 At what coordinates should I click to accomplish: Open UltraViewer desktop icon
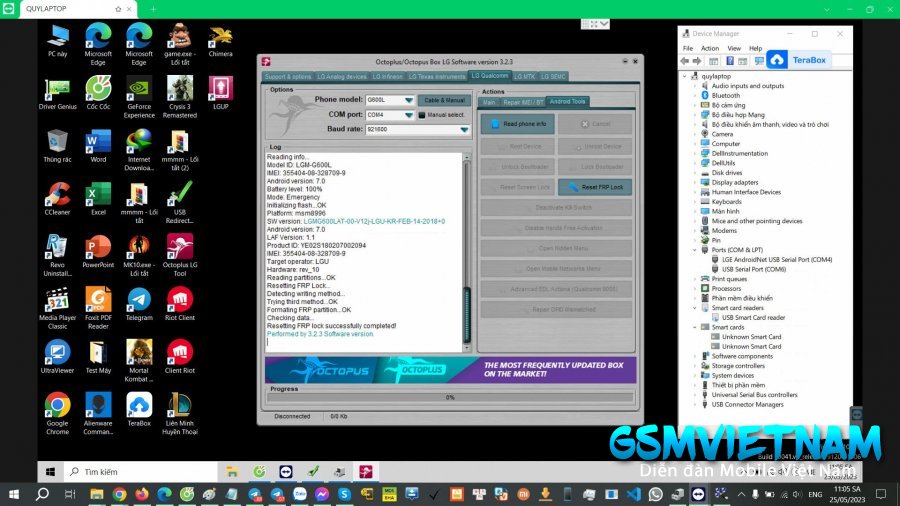tap(57, 357)
